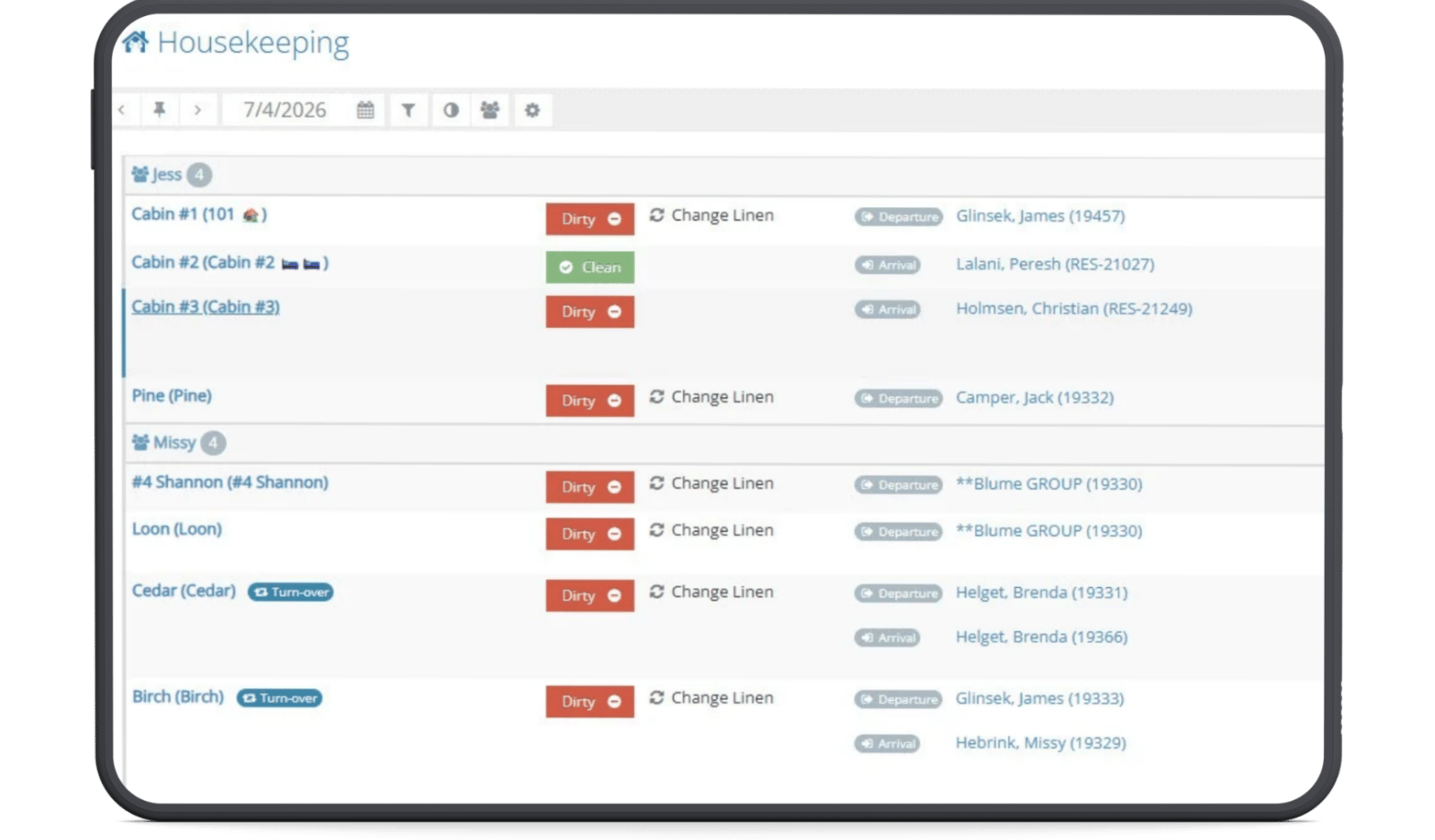Click the bed icons beside Cabin #2
This screenshot has width=1435, height=840.
[x=300, y=264]
